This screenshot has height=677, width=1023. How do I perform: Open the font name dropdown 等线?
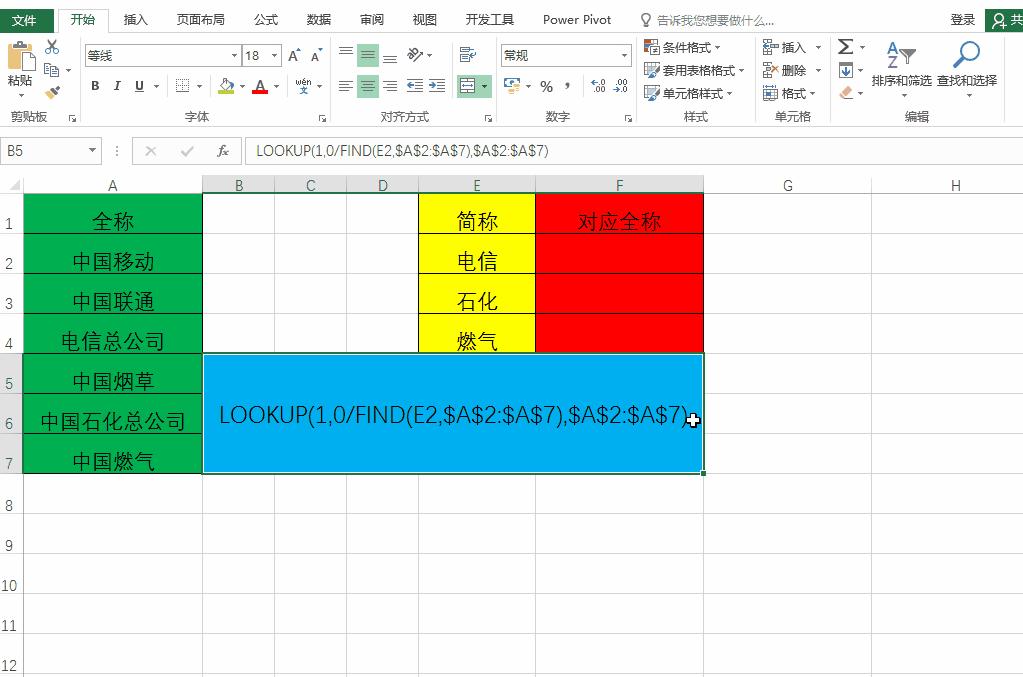(234, 55)
